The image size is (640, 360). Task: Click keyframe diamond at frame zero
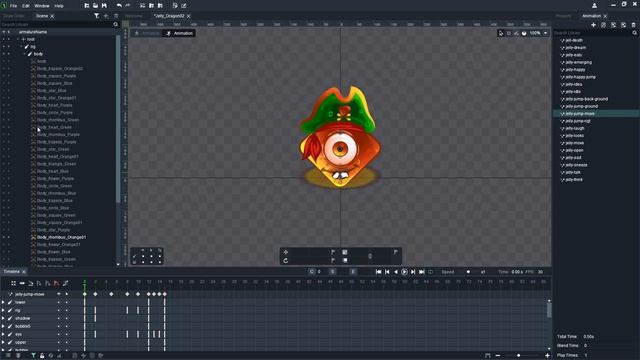coord(84,294)
